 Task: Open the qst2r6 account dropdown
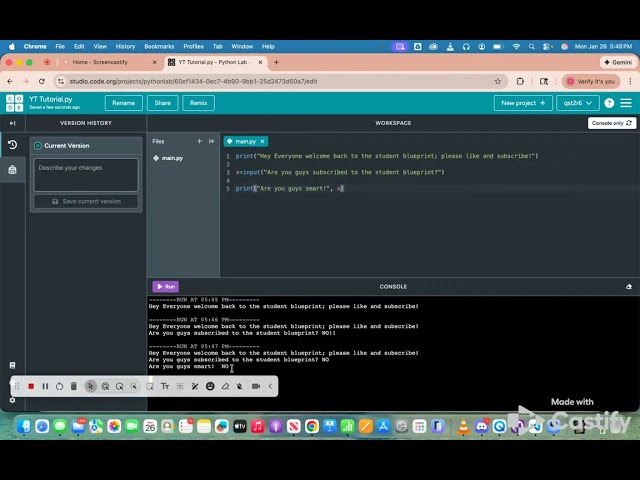pos(578,103)
